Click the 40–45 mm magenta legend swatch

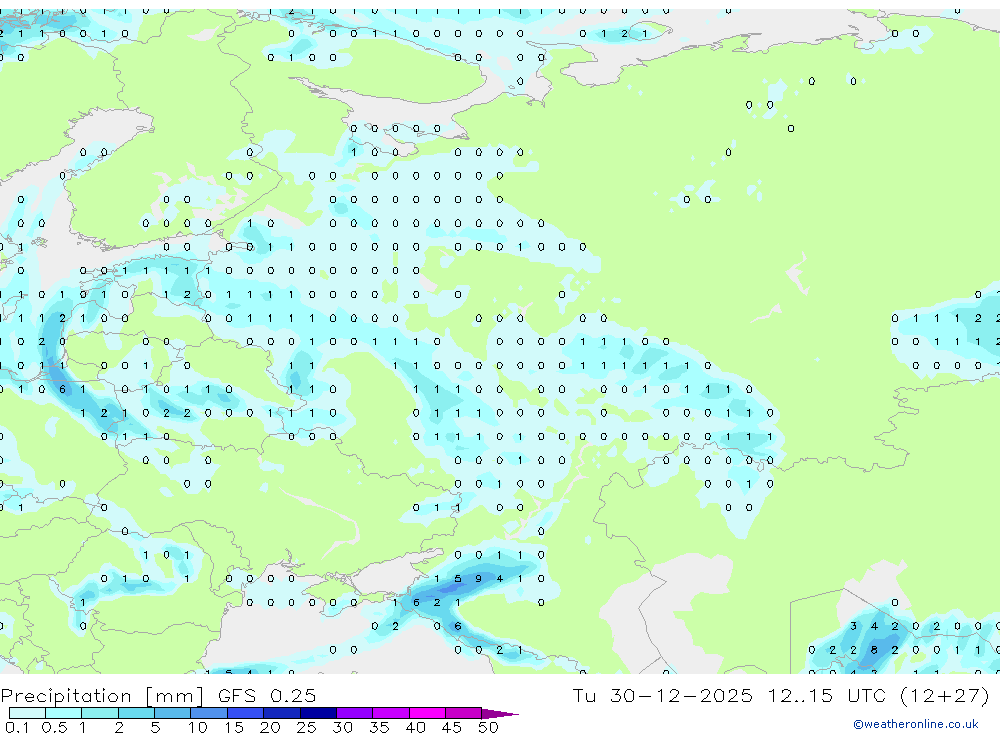(427, 713)
